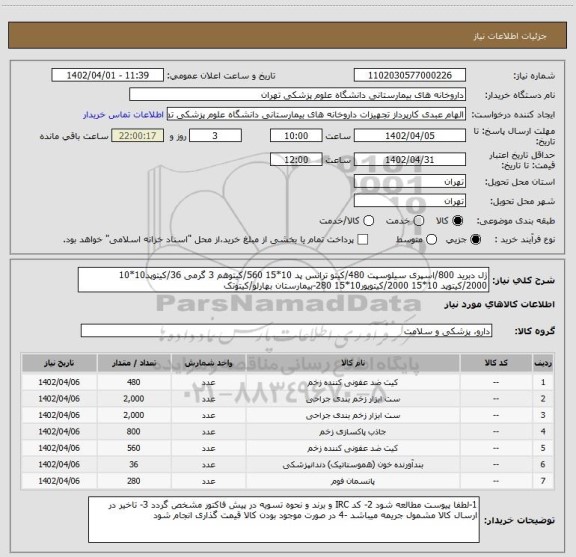576x557 pixels.
Task: Select item بندآورنده خون (هموستاتیک) دندانپزشکی
Action: (x=353, y=465)
